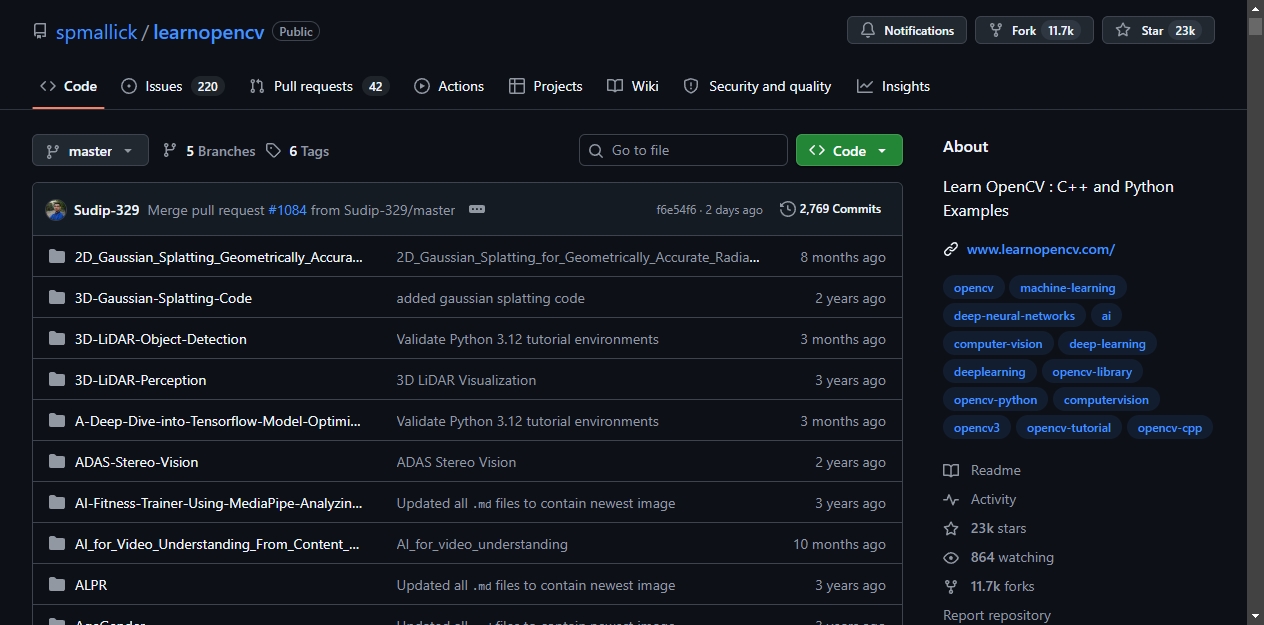This screenshot has height=625, width=1264.
Task: Switch to the Code tab
Action: click(x=68, y=86)
